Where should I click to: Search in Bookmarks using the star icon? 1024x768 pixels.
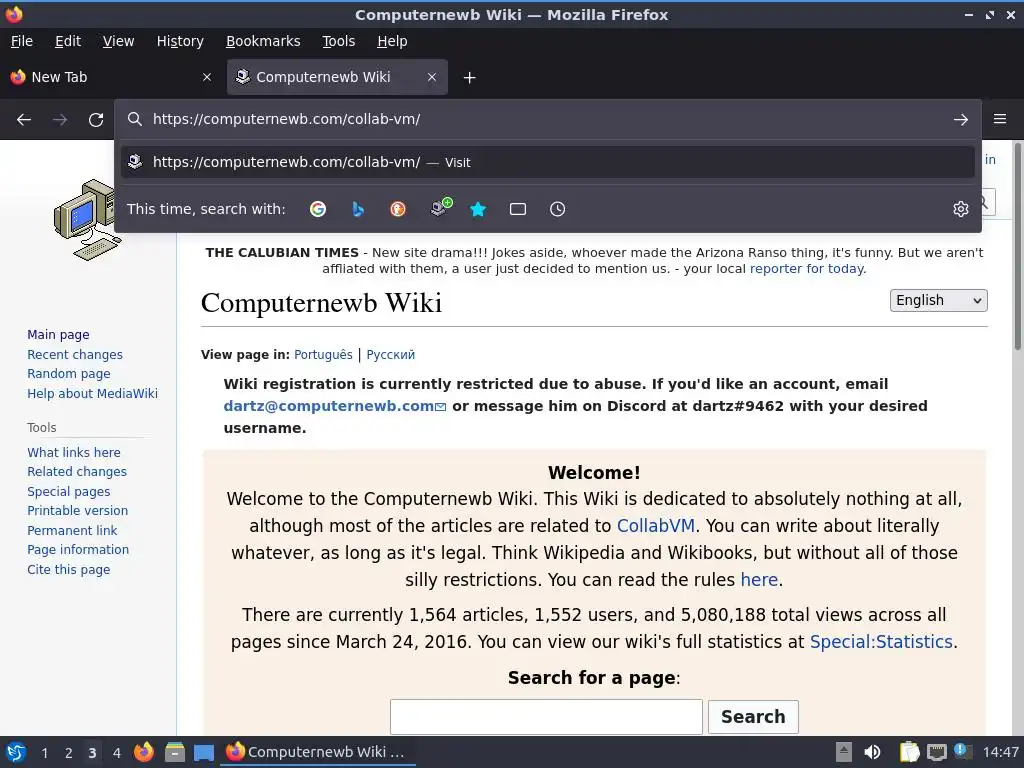[x=478, y=209]
